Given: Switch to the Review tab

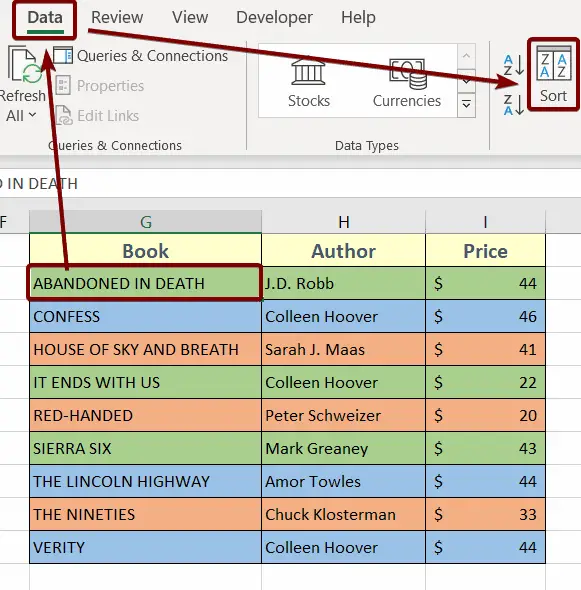Looking at the screenshot, I should 117,17.
